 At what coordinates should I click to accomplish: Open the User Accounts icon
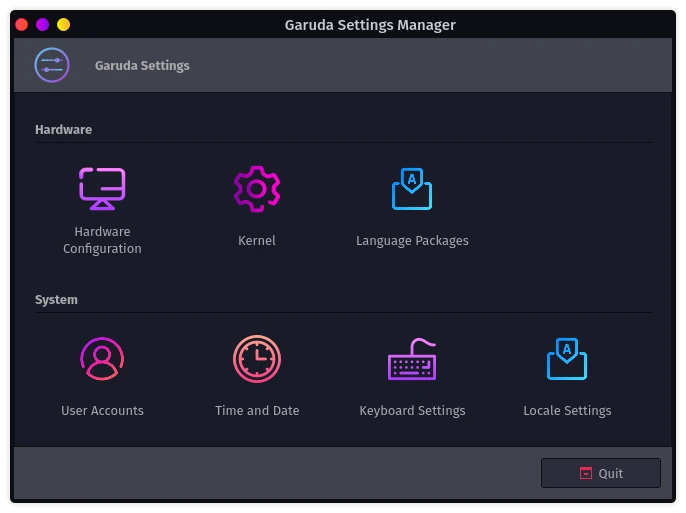point(102,359)
